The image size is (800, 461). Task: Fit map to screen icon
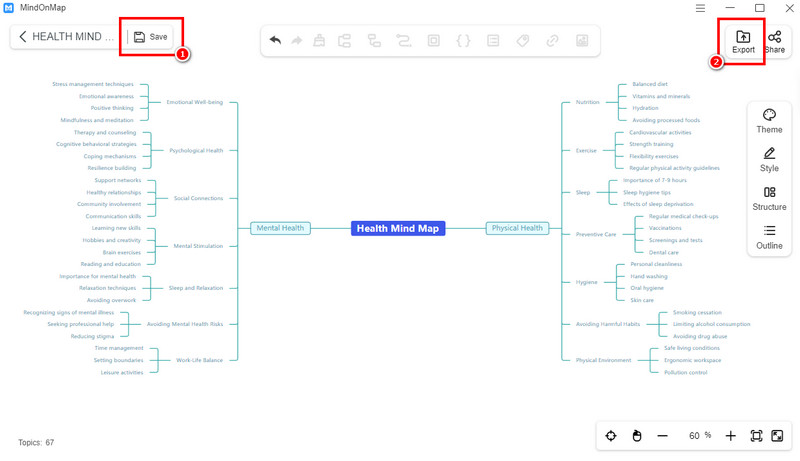coord(756,436)
